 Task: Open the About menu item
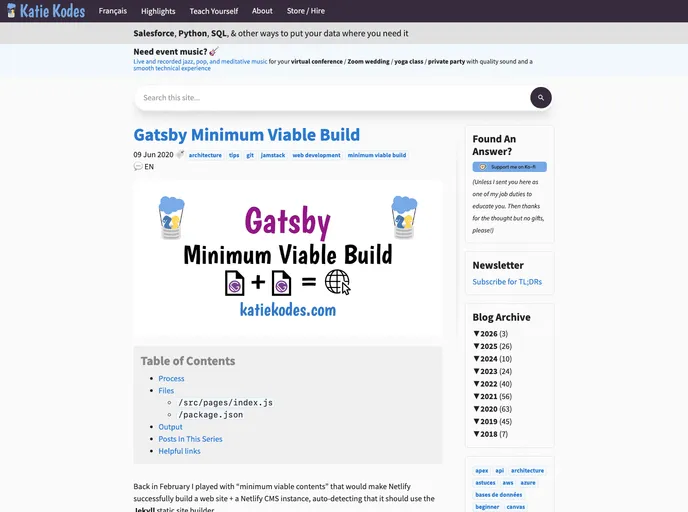pos(262,11)
